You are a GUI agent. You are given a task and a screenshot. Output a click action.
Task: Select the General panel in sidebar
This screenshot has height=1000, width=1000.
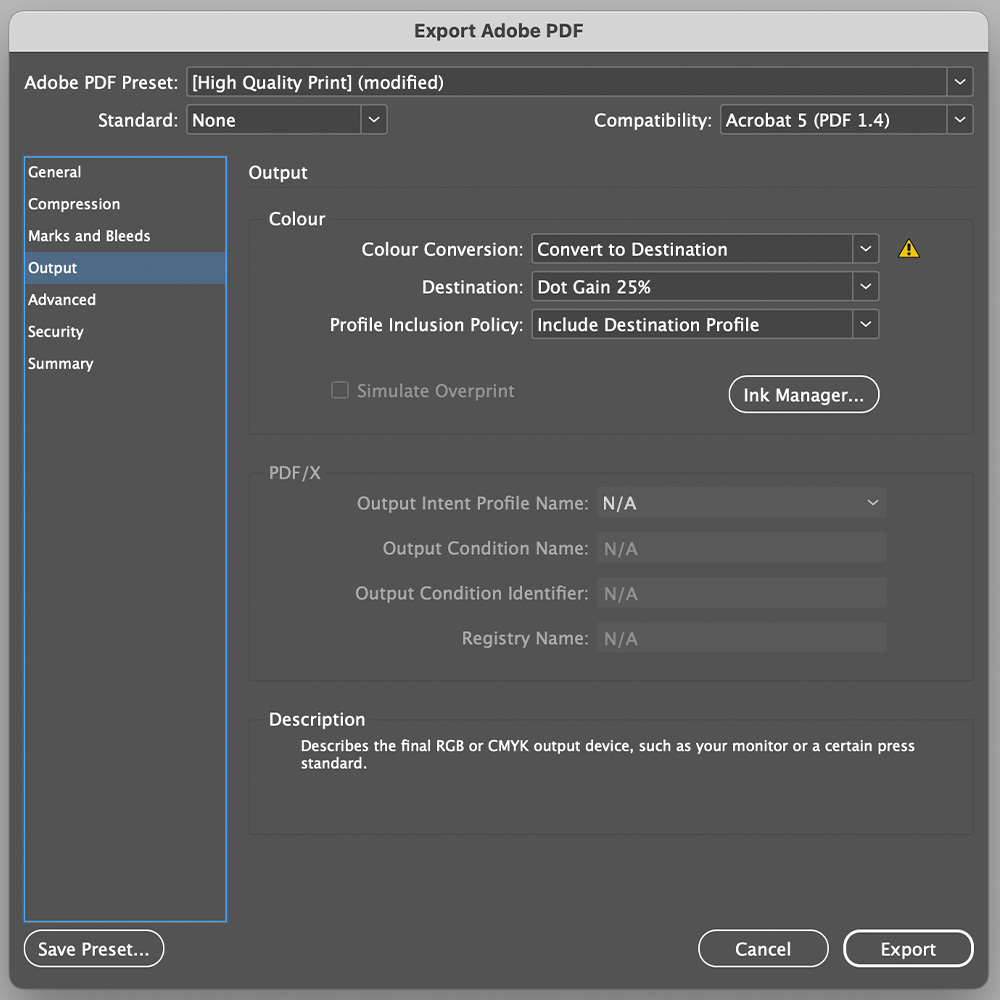click(125, 172)
